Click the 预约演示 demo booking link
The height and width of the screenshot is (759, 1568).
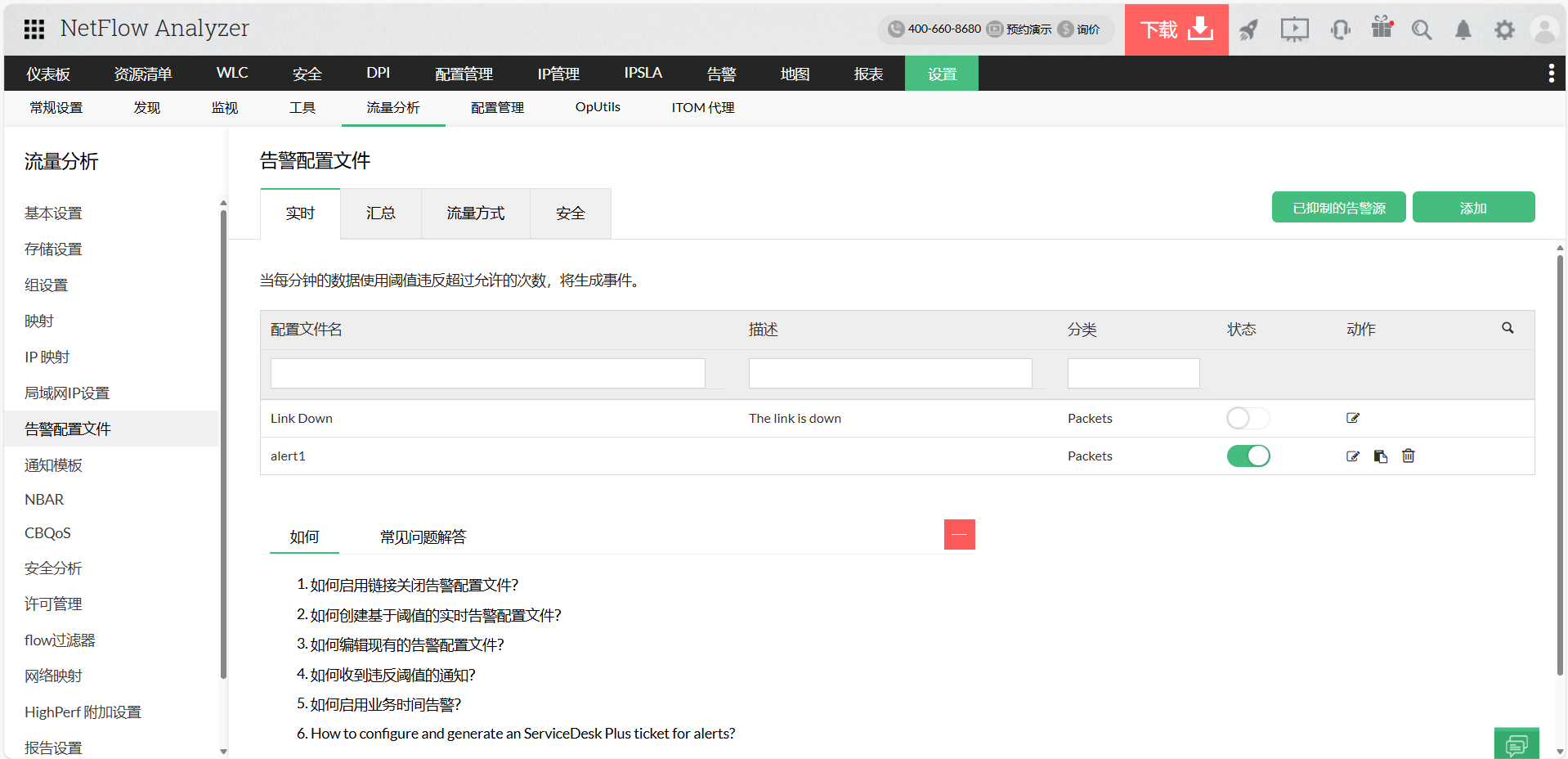pos(1019,29)
